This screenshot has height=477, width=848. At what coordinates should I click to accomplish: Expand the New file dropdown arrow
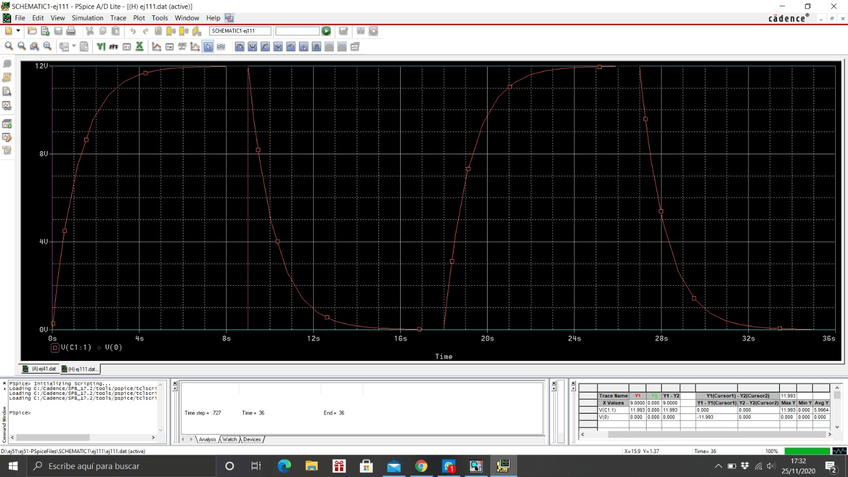tap(19, 31)
